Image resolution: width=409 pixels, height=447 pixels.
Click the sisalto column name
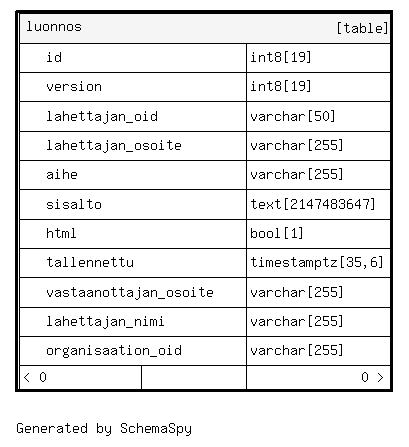pos(74,204)
